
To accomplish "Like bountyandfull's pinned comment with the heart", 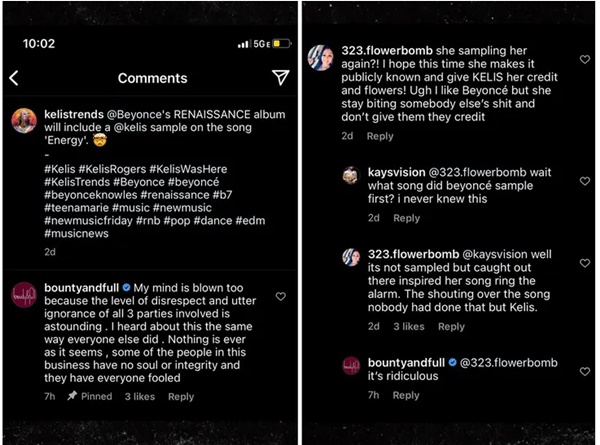I will tap(281, 297).
